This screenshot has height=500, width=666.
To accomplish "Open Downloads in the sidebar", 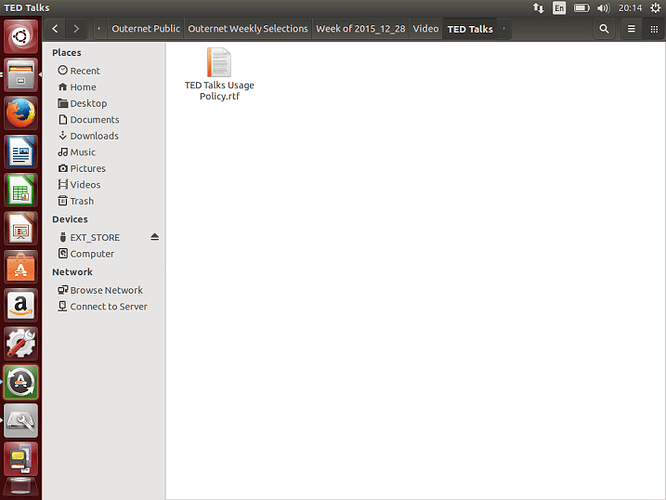I will click(88, 136).
